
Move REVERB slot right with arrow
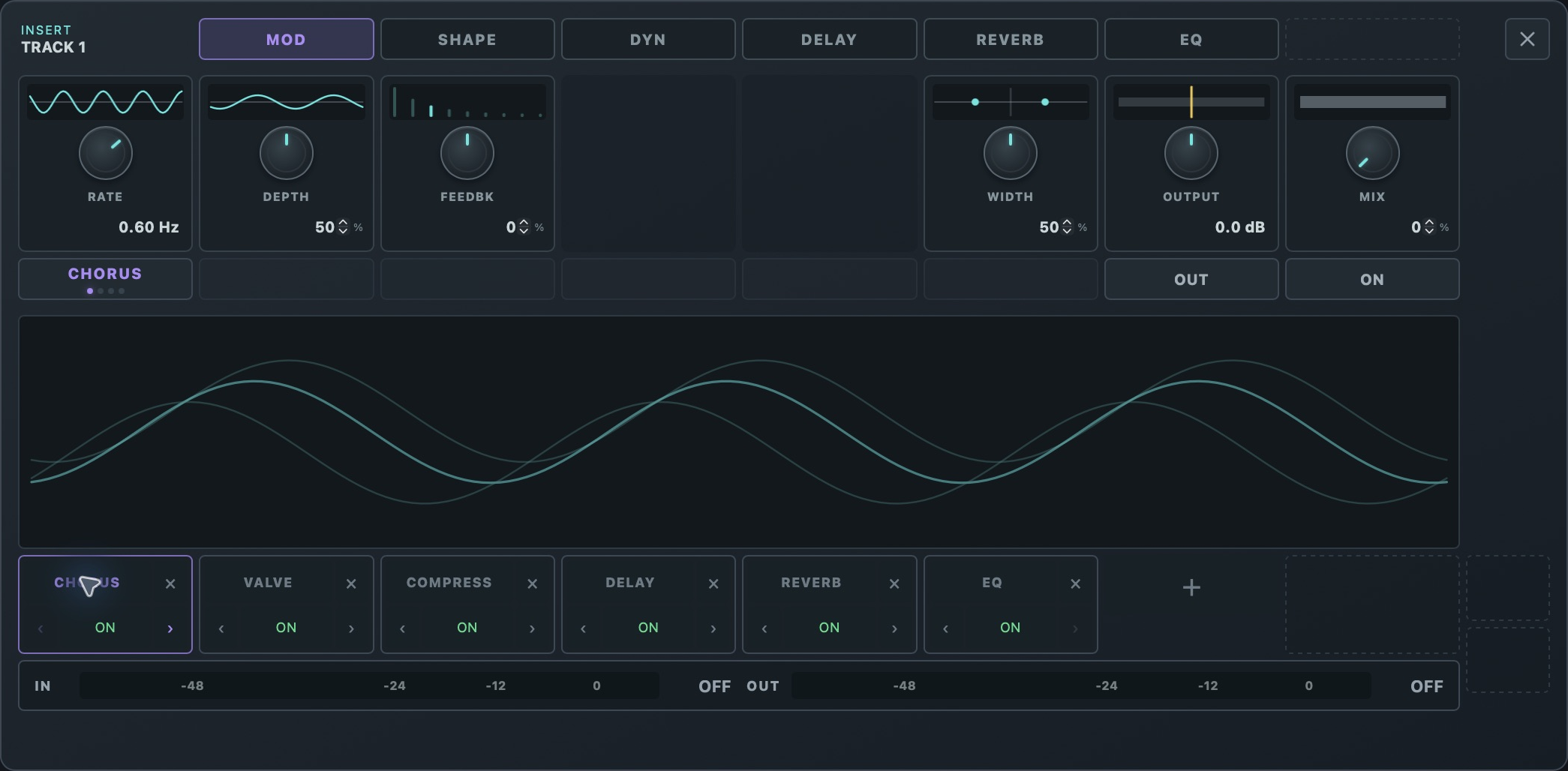pyautogui.click(x=894, y=628)
